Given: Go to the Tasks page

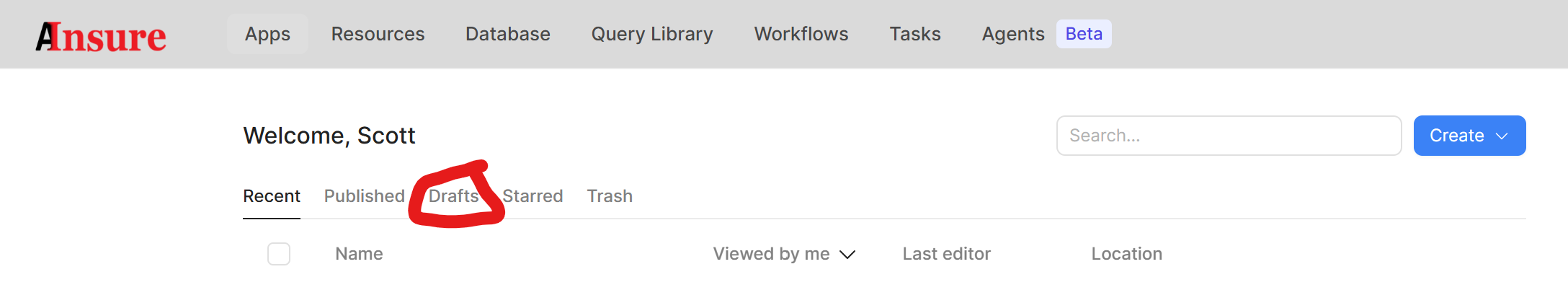Looking at the screenshot, I should (915, 34).
